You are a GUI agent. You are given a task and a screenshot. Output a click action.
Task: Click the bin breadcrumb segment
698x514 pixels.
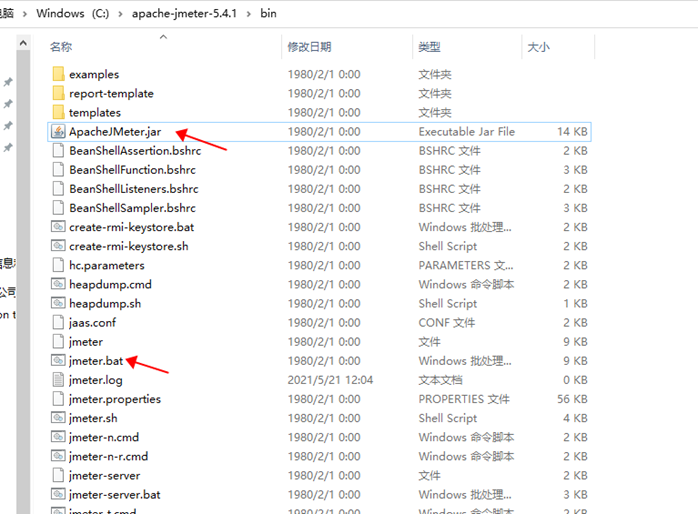click(268, 13)
